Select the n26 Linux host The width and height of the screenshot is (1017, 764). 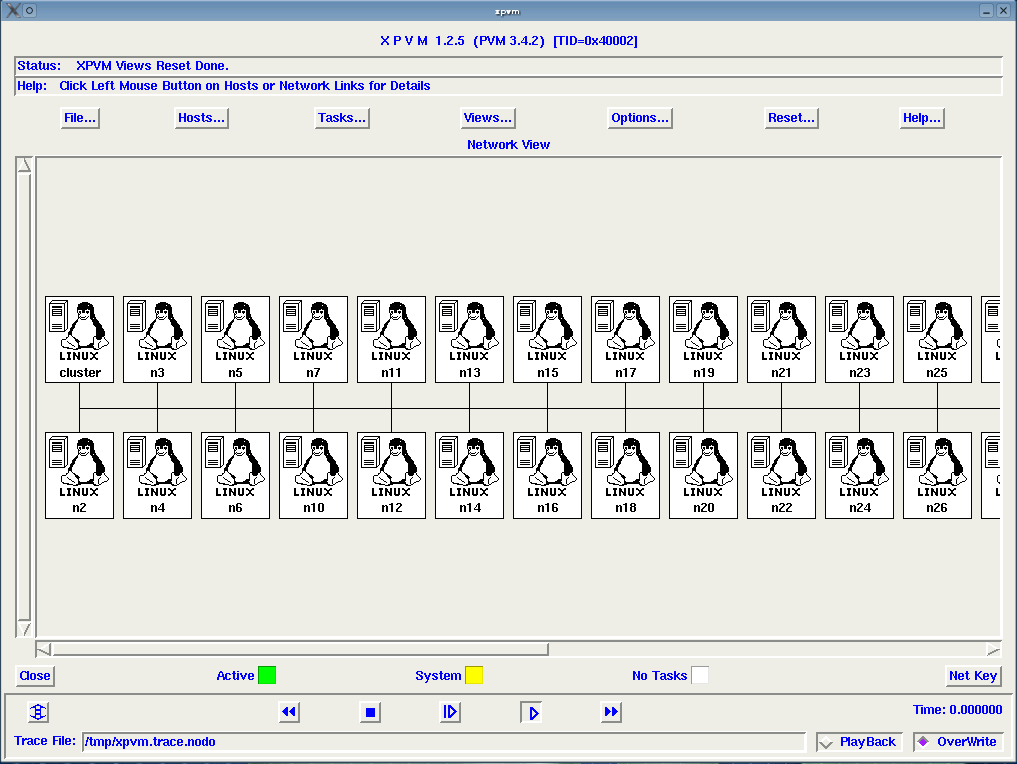pos(937,475)
